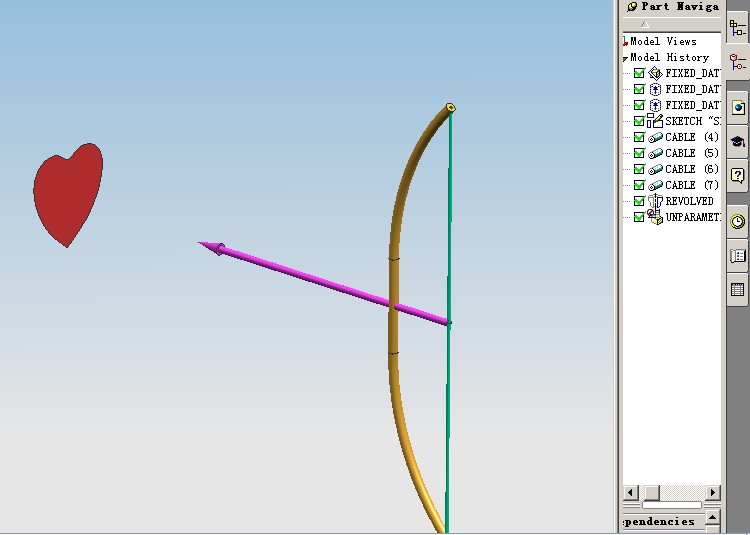Select the magenta arrow shaft in viewport
Image resolution: width=750 pixels, height=535 pixels.
[x=330, y=283]
